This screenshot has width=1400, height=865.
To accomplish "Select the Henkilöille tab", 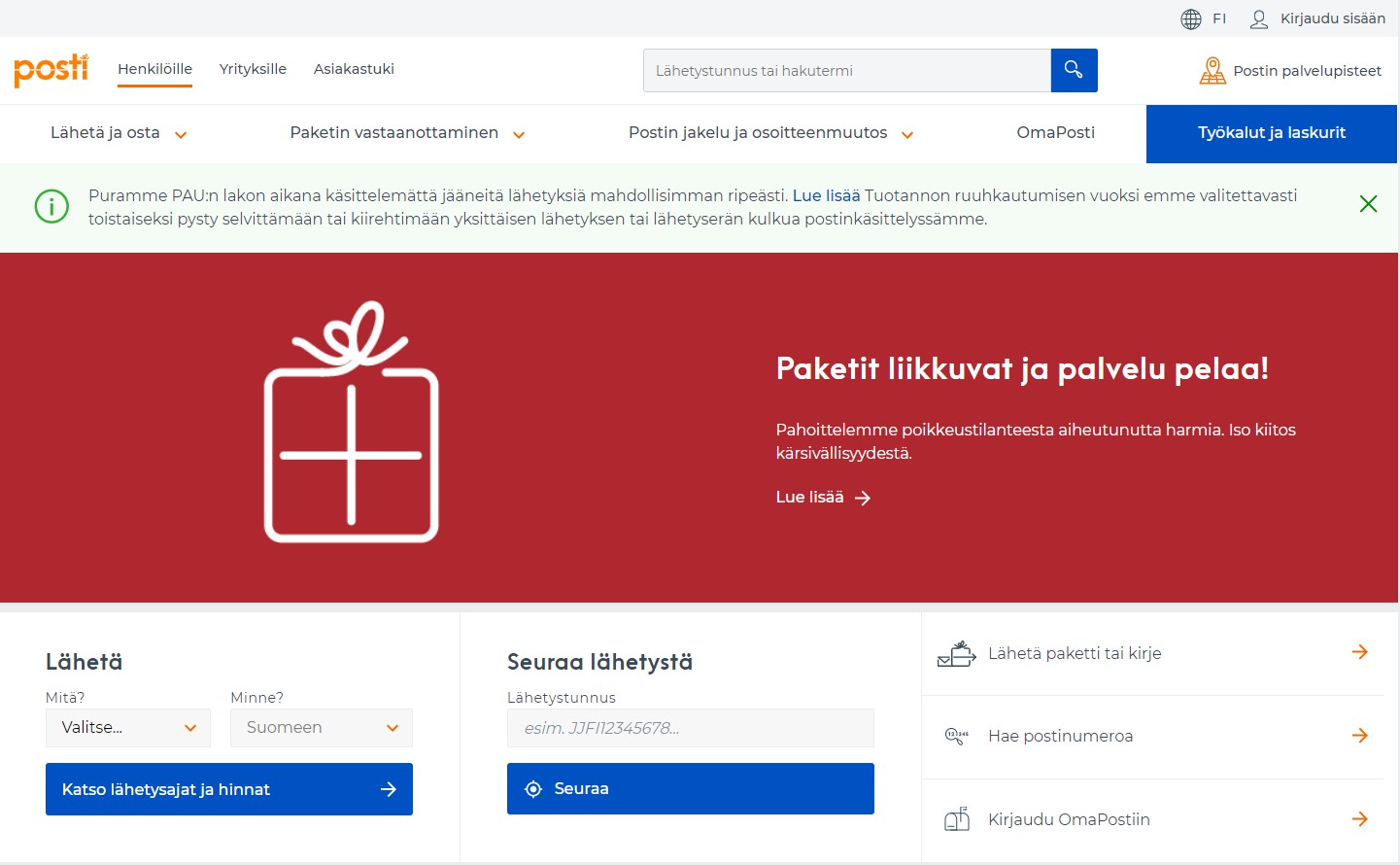I will click(x=154, y=69).
